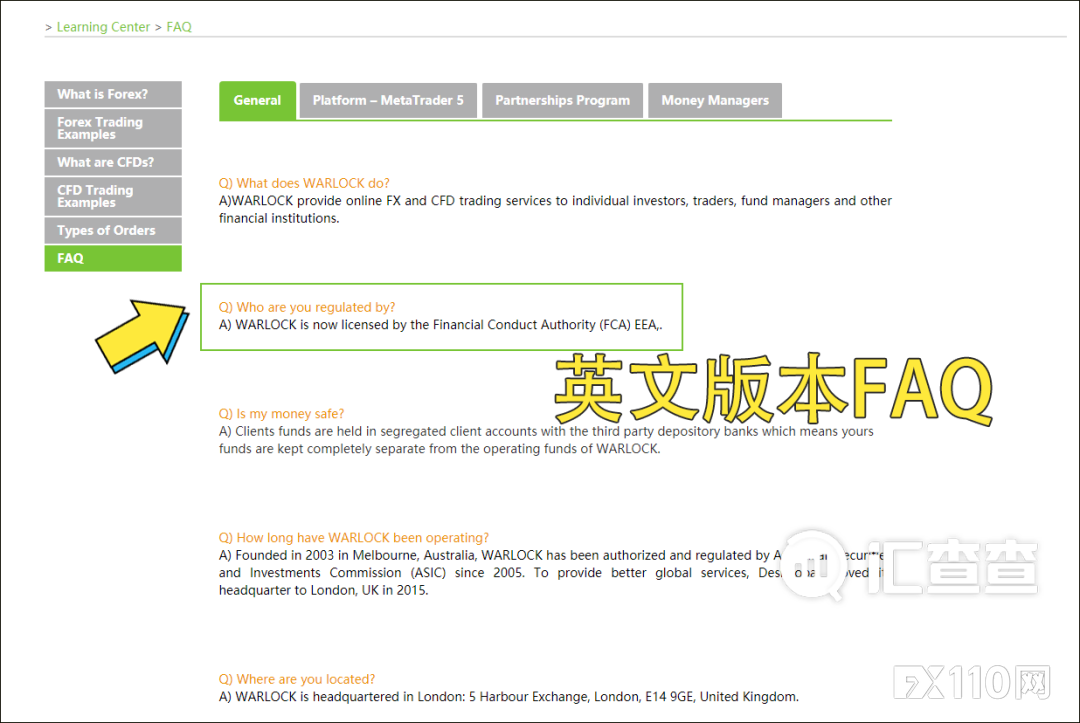Navigate to Types of Orders page
Image resolution: width=1080 pixels, height=723 pixels.
pos(113,230)
